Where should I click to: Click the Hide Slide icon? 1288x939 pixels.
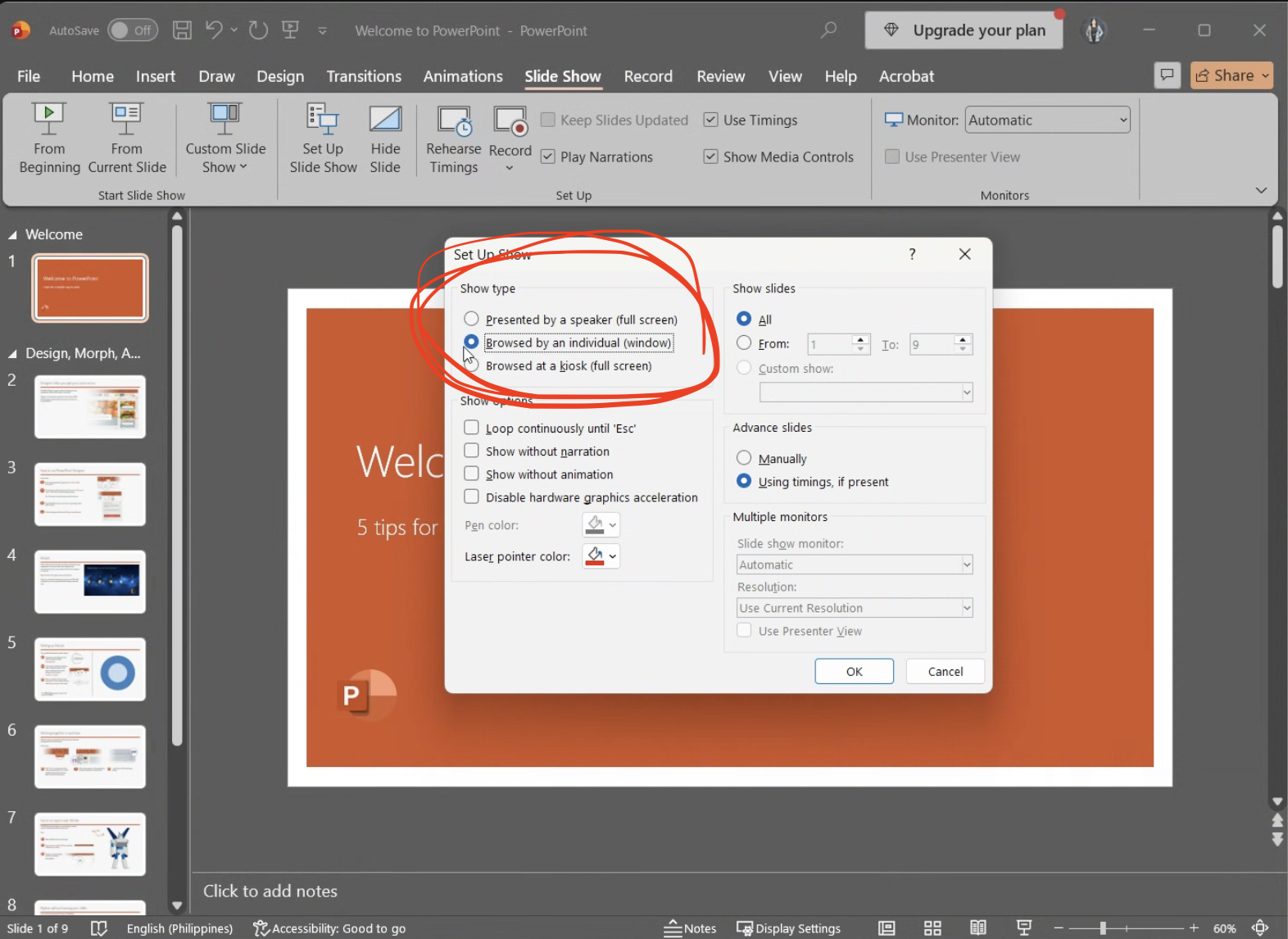[x=385, y=119]
